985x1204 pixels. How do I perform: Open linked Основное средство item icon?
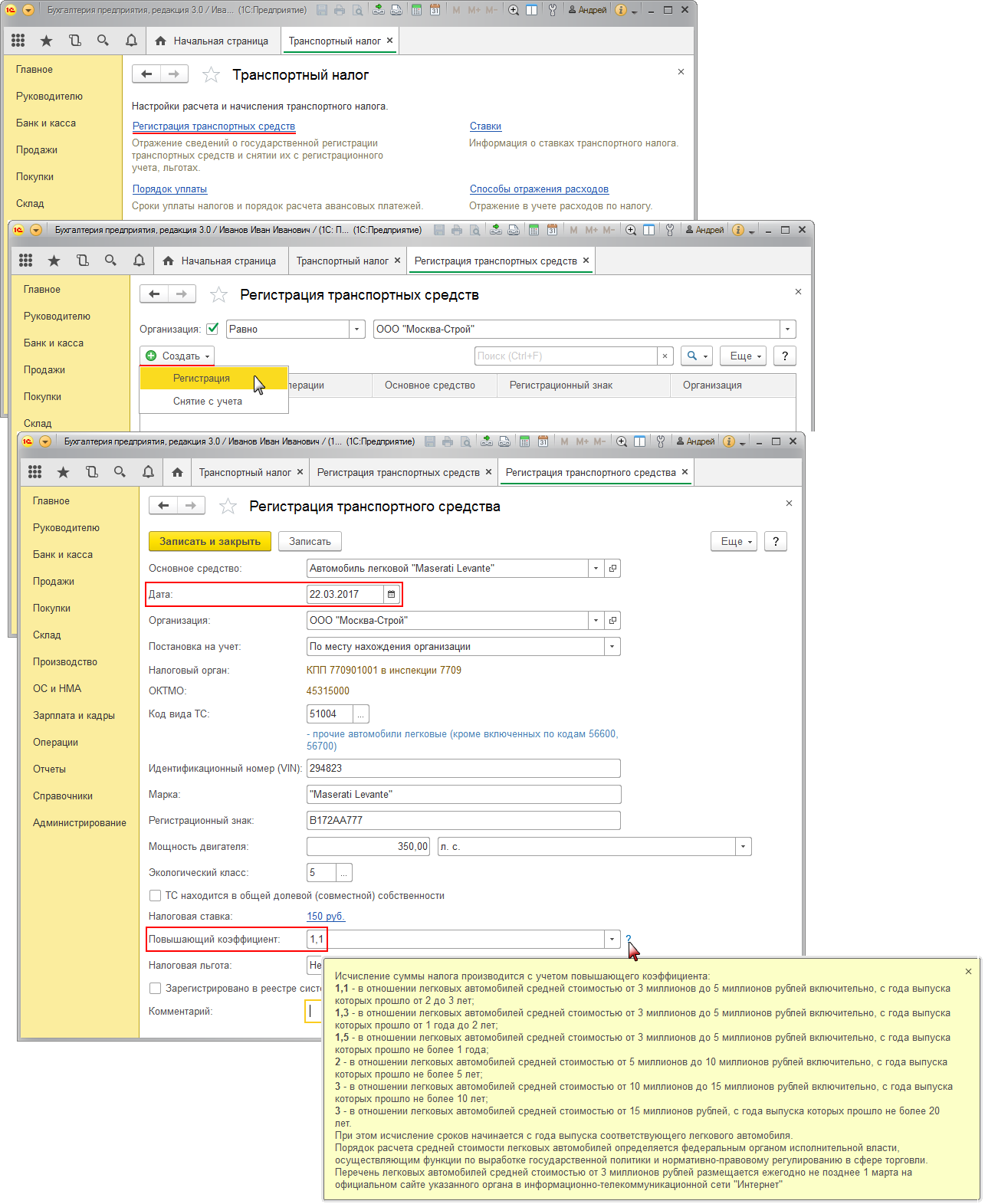point(612,569)
